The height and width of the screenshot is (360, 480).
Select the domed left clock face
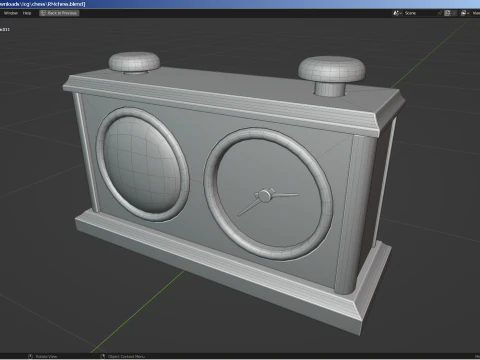click(x=143, y=164)
